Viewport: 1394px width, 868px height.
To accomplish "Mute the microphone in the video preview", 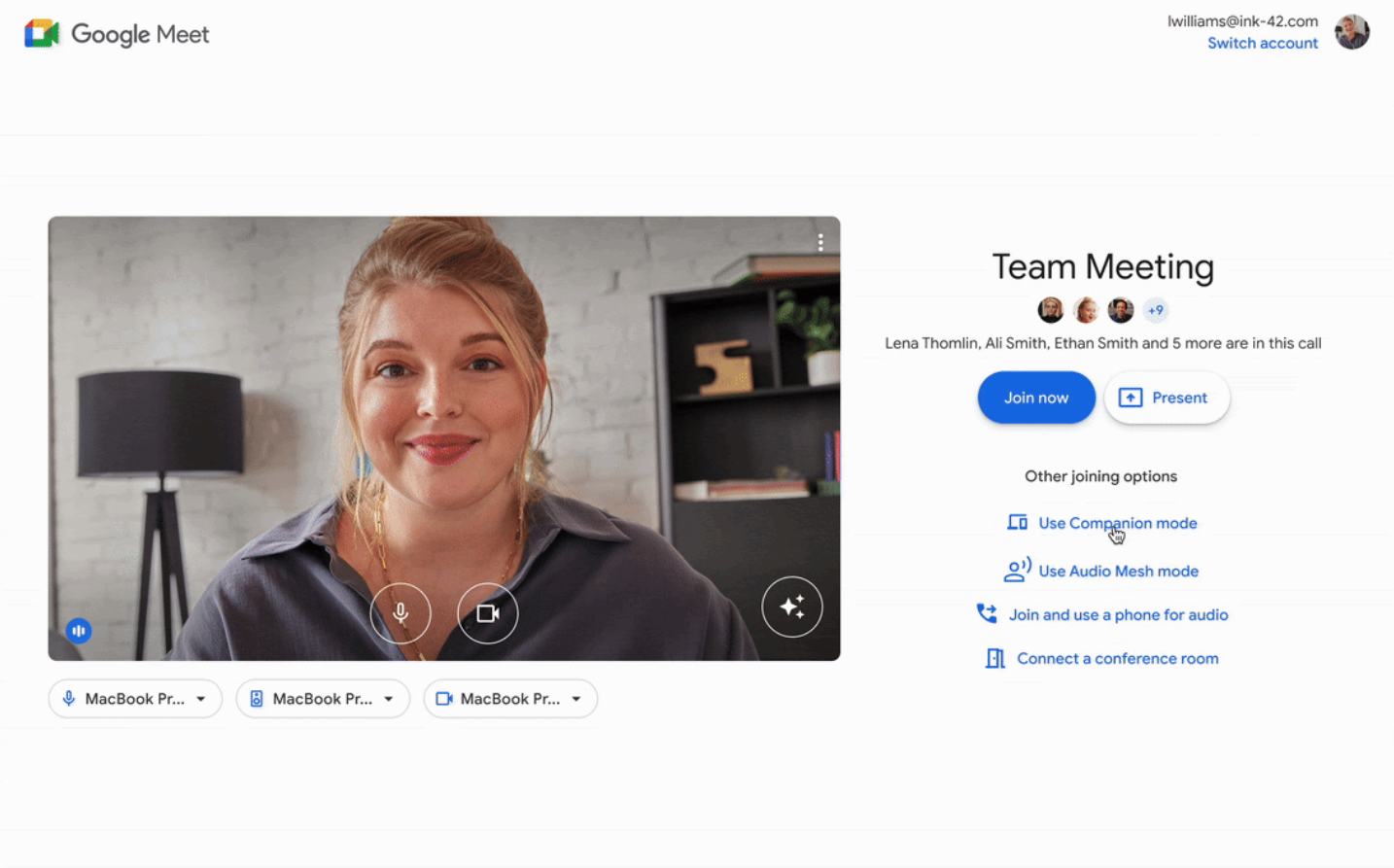I will click(400, 612).
